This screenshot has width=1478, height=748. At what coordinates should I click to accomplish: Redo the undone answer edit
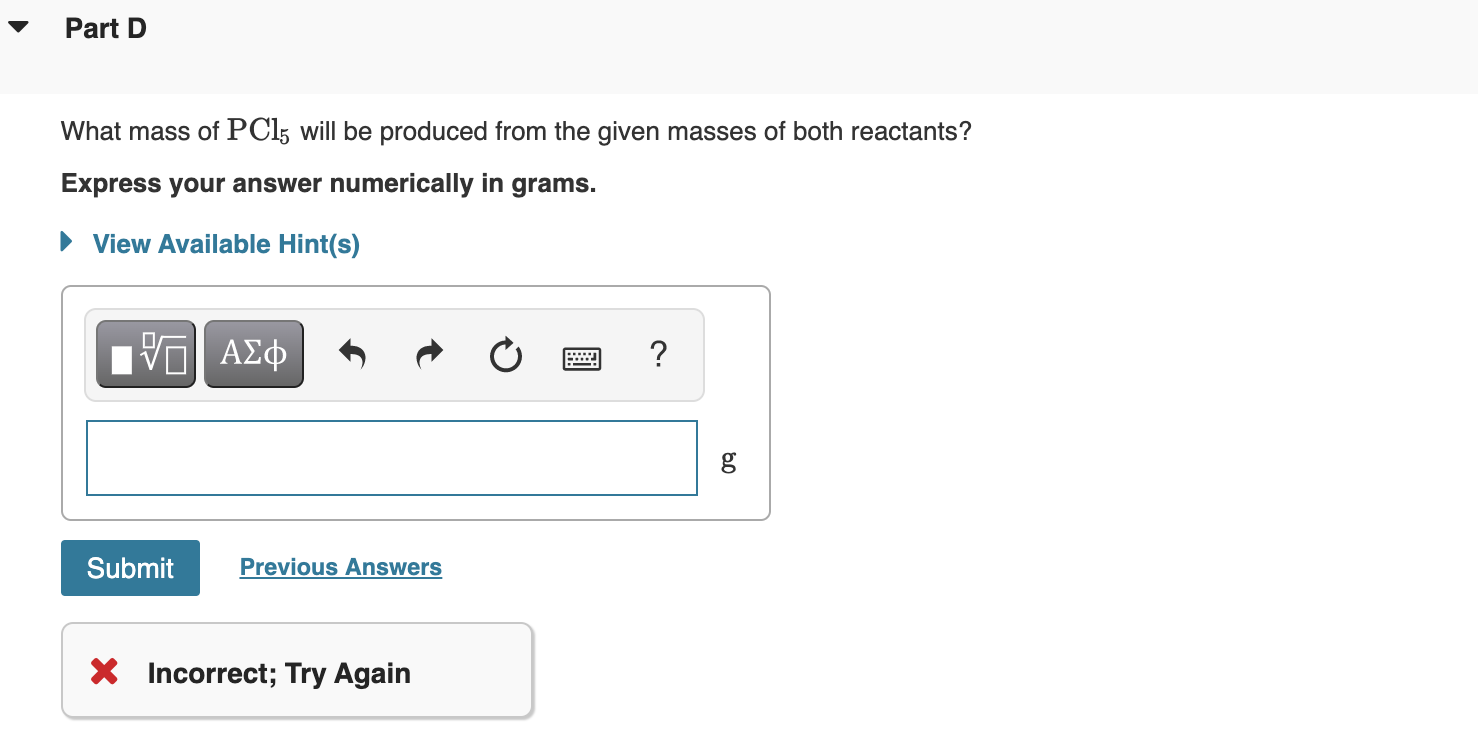(428, 355)
